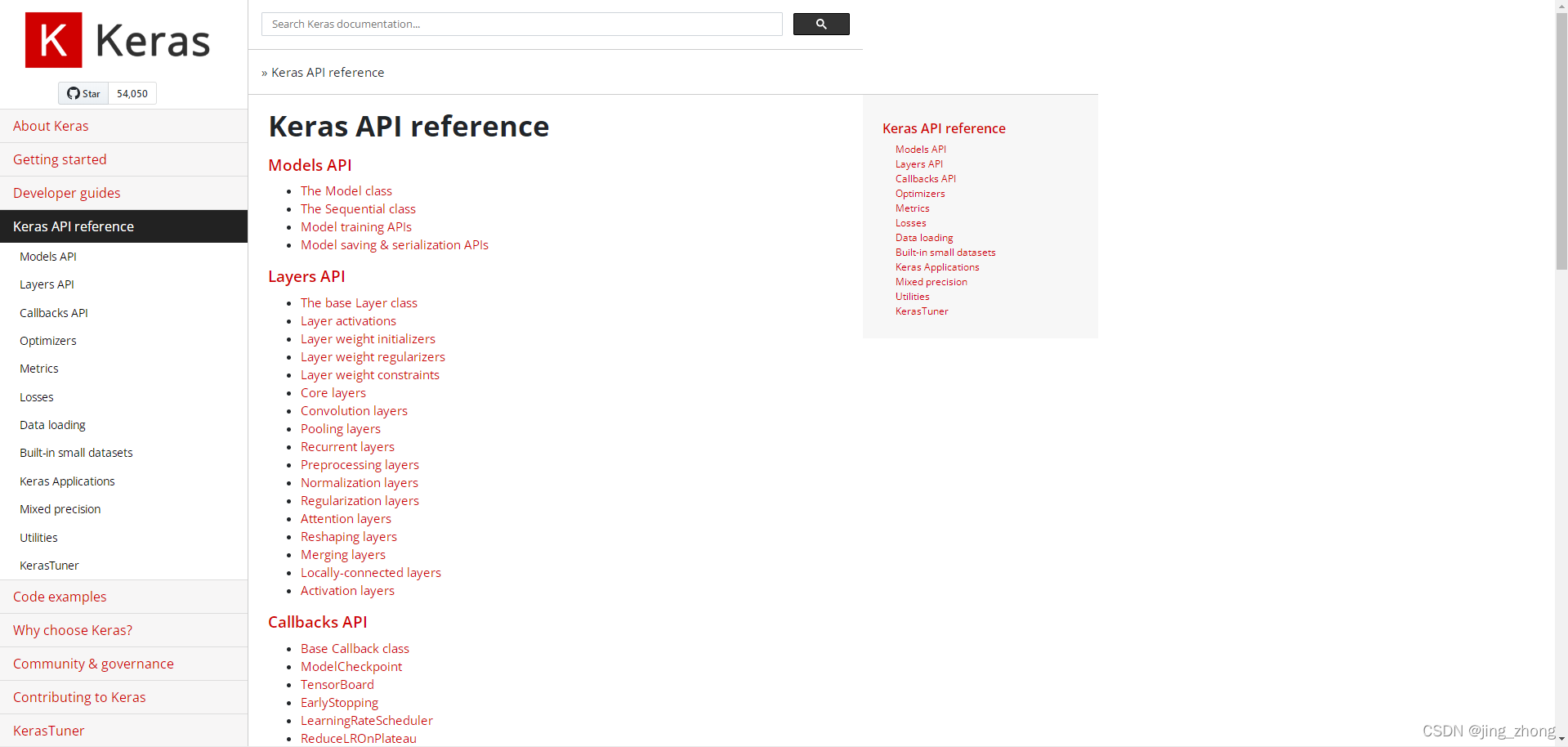The image size is (1568, 747).
Task: Open Callbacks API heading link
Action: pos(318,623)
